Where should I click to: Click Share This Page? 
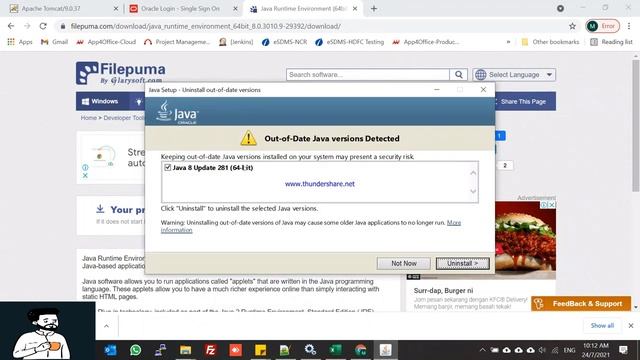[x=523, y=102]
